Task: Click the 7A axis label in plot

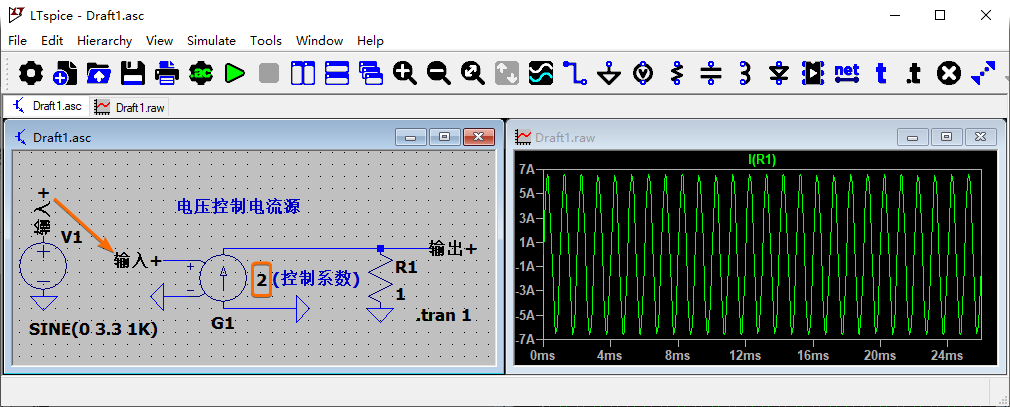Action: click(527, 169)
